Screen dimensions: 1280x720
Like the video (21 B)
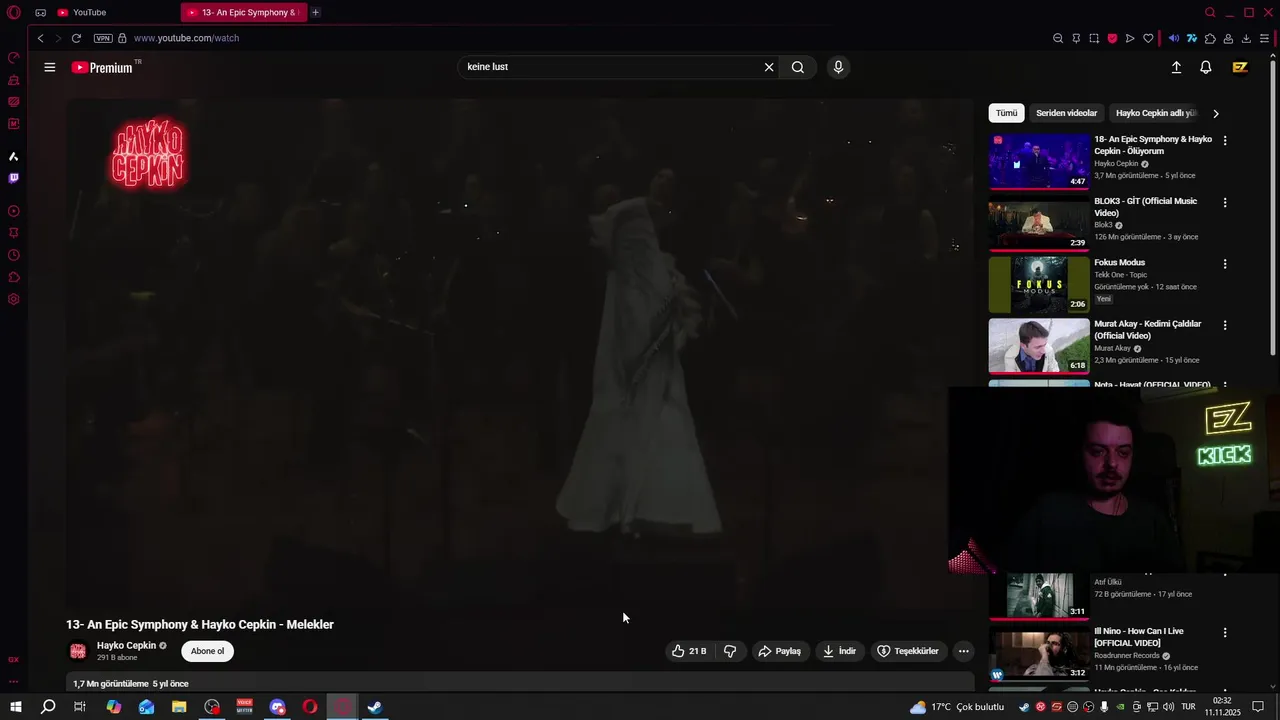[689, 651]
